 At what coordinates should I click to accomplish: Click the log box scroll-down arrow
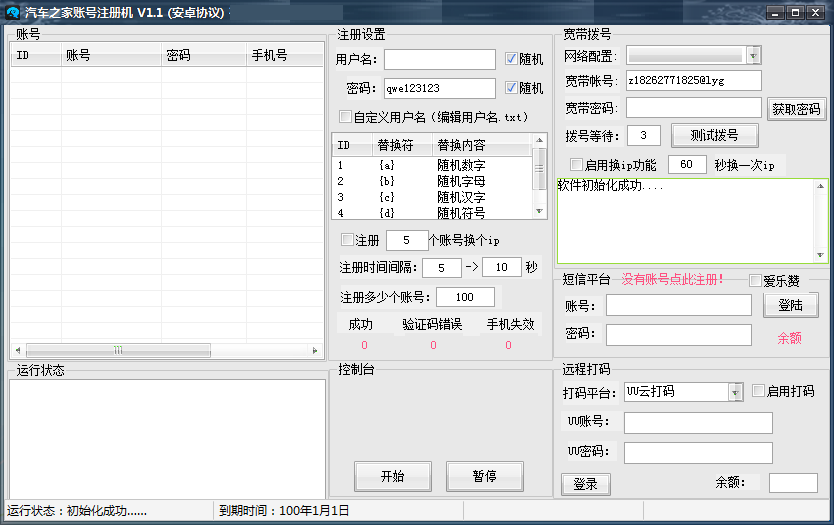(820, 255)
